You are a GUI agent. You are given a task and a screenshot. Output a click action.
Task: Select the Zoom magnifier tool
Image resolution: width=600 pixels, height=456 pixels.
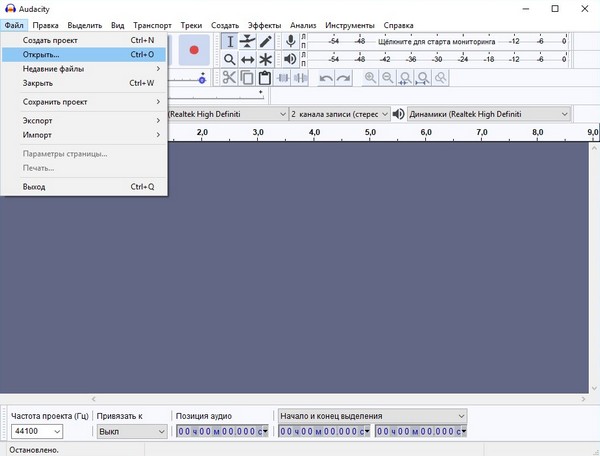coord(229,60)
